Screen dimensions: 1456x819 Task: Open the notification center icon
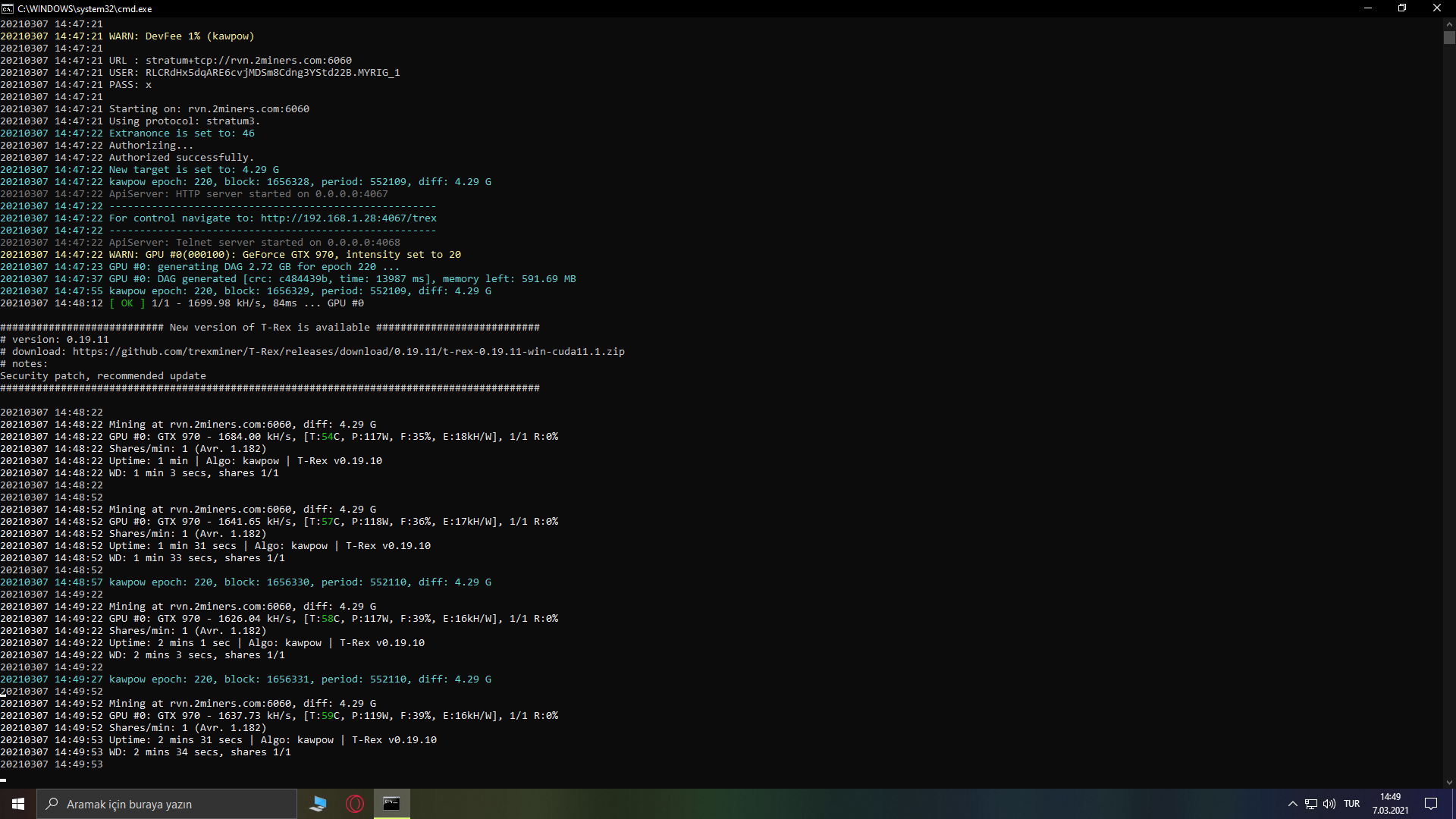[1431, 804]
